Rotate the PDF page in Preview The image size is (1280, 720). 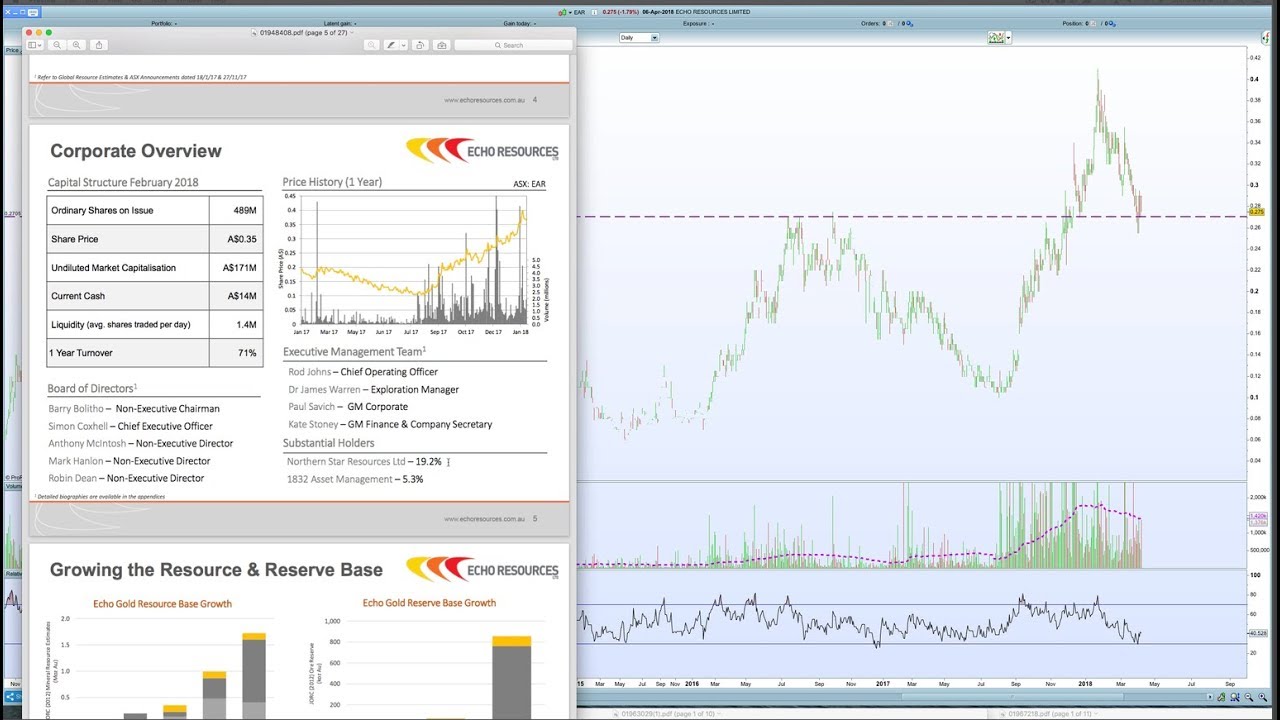[x=420, y=45]
